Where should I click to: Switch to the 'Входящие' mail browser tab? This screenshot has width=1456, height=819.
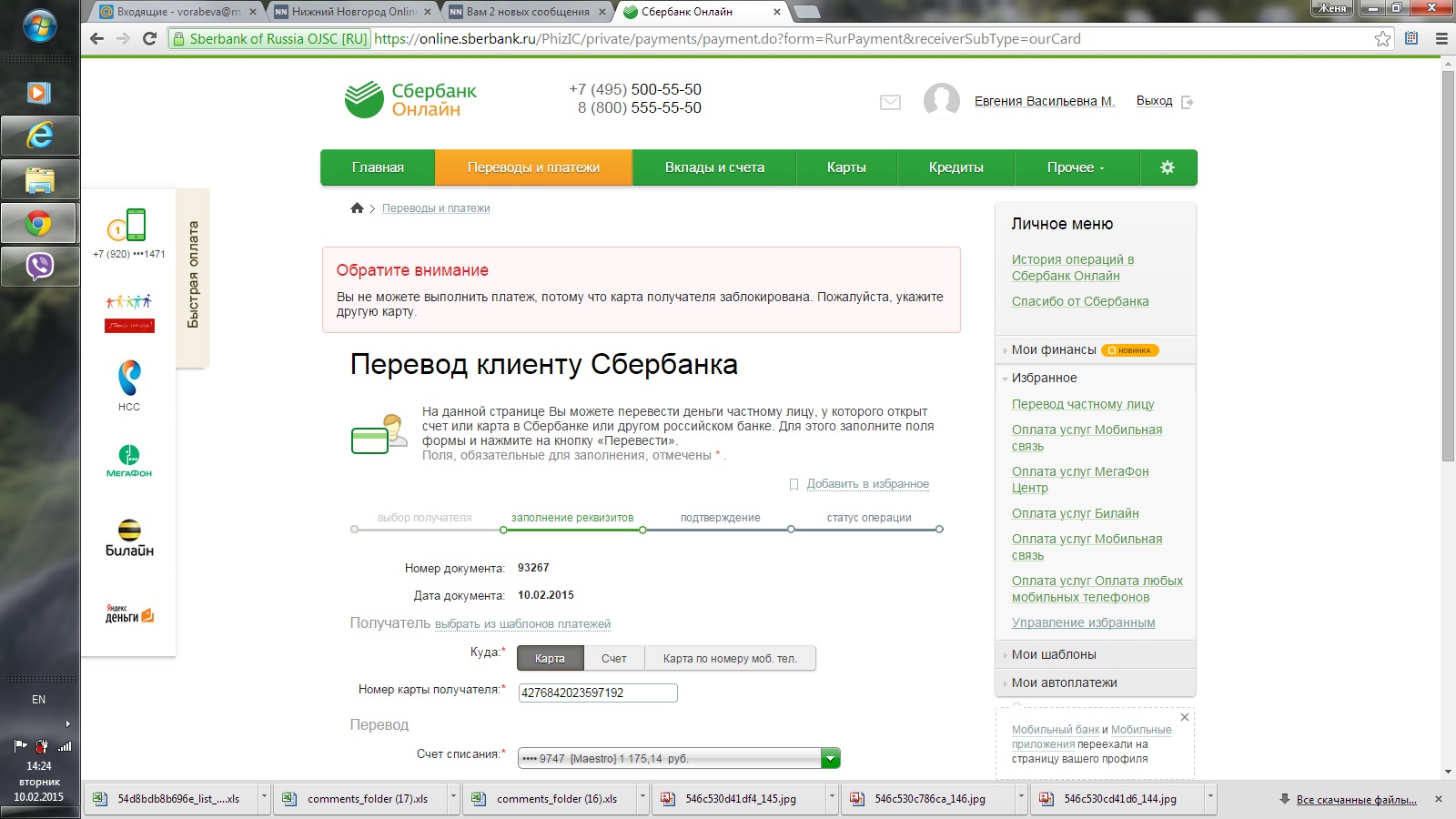pyautogui.click(x=178, y=12)
